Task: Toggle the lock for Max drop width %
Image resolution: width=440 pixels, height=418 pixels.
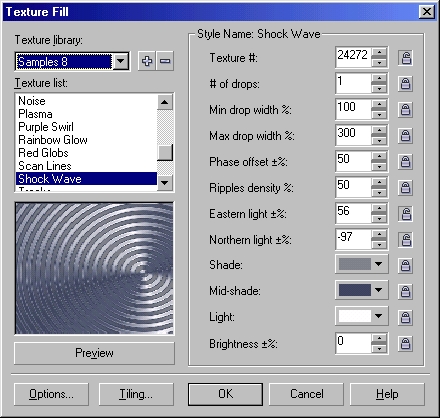Action: (405, 136)
